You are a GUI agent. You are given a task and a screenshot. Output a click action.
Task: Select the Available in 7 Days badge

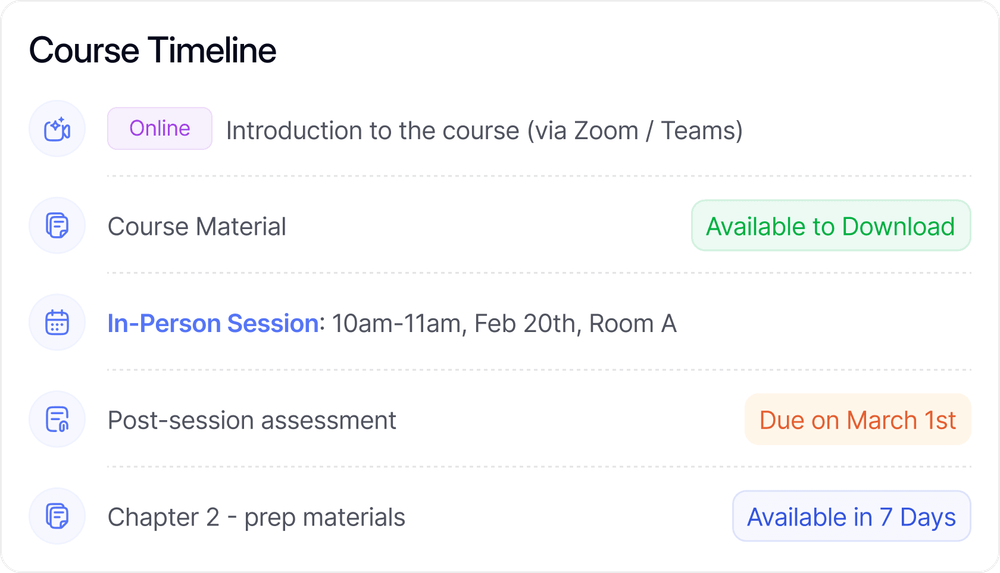point(851,517)
